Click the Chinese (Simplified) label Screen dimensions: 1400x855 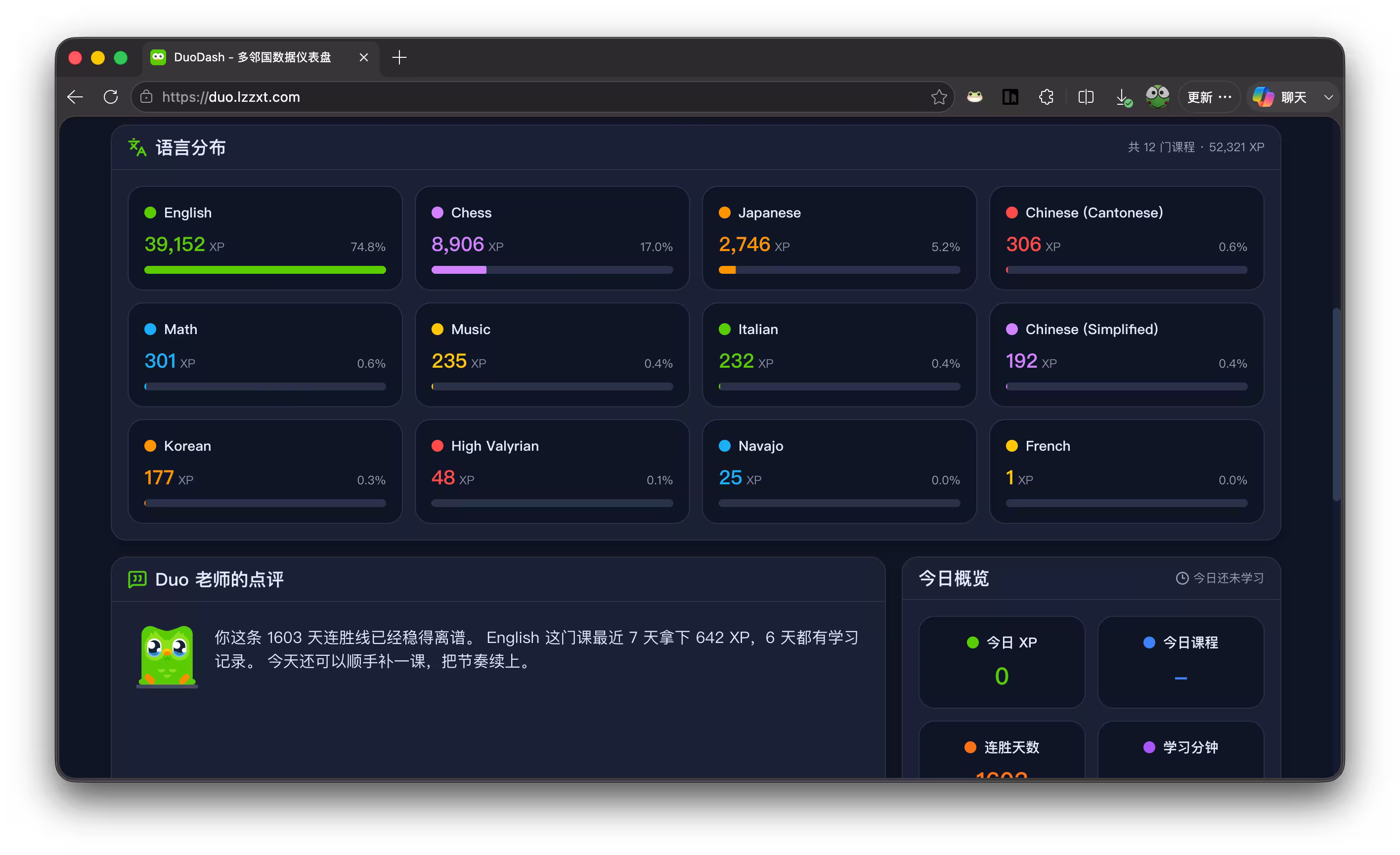click(1092, 329)
